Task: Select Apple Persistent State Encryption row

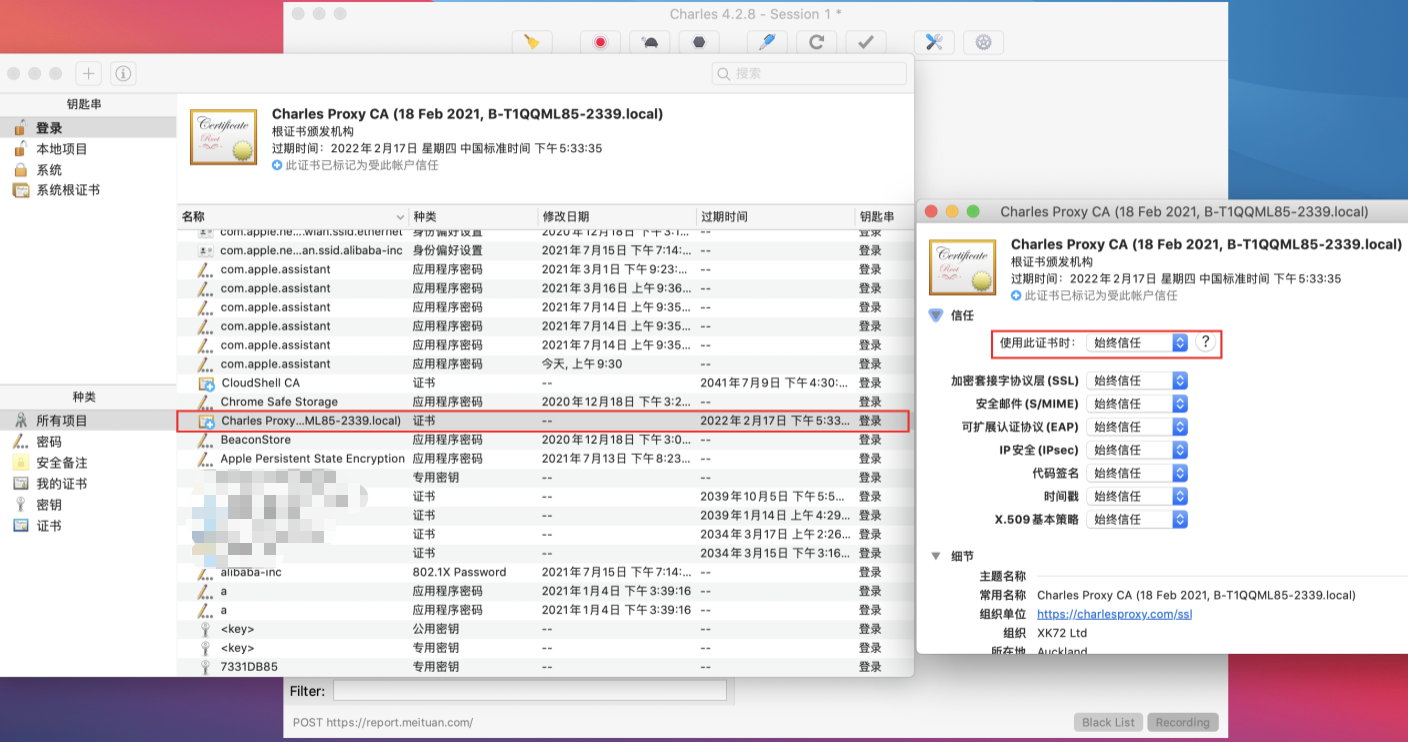Action: [x=545, y=459]
